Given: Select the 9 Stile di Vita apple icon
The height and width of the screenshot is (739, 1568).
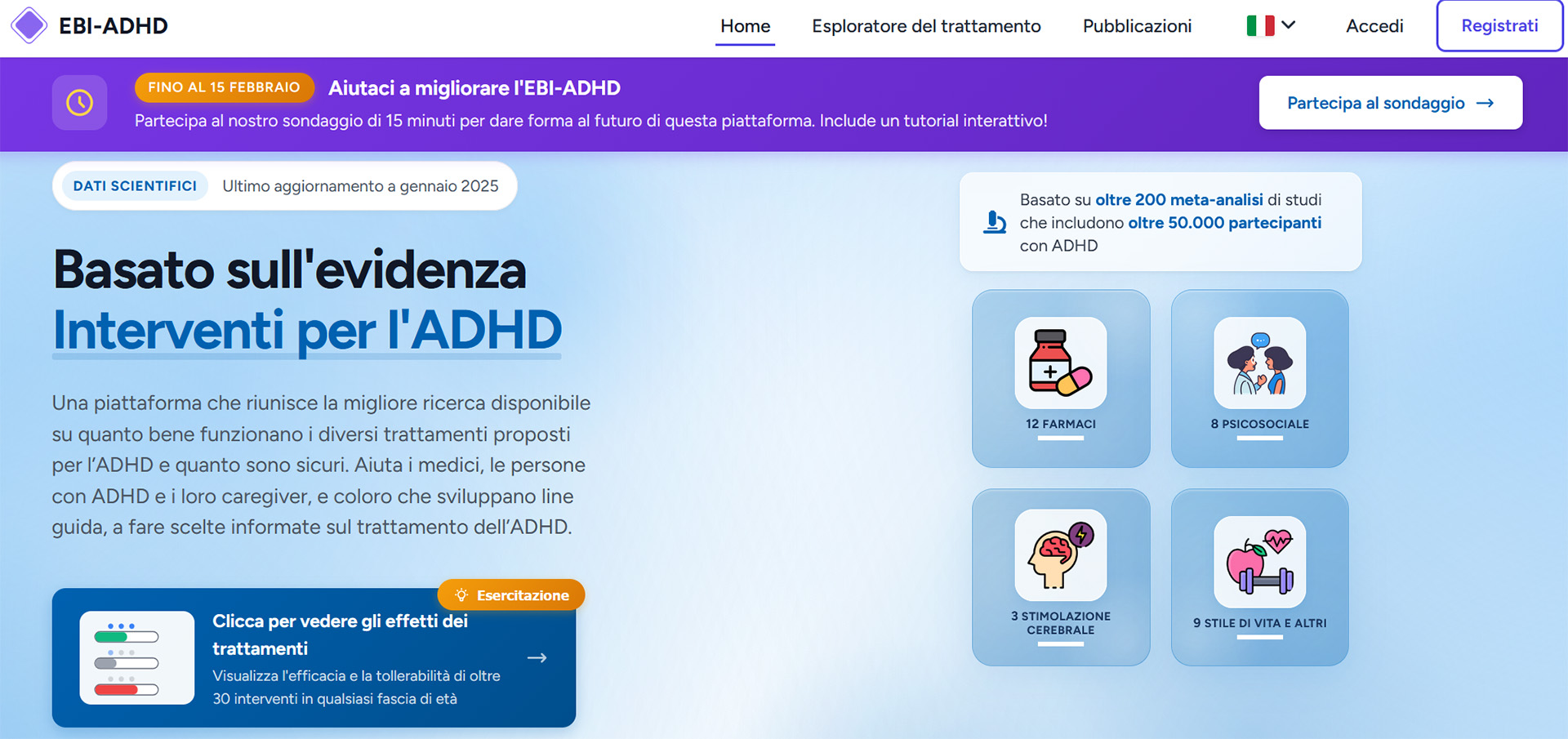Looking at the screenshot, I should tap(1259, 562).
